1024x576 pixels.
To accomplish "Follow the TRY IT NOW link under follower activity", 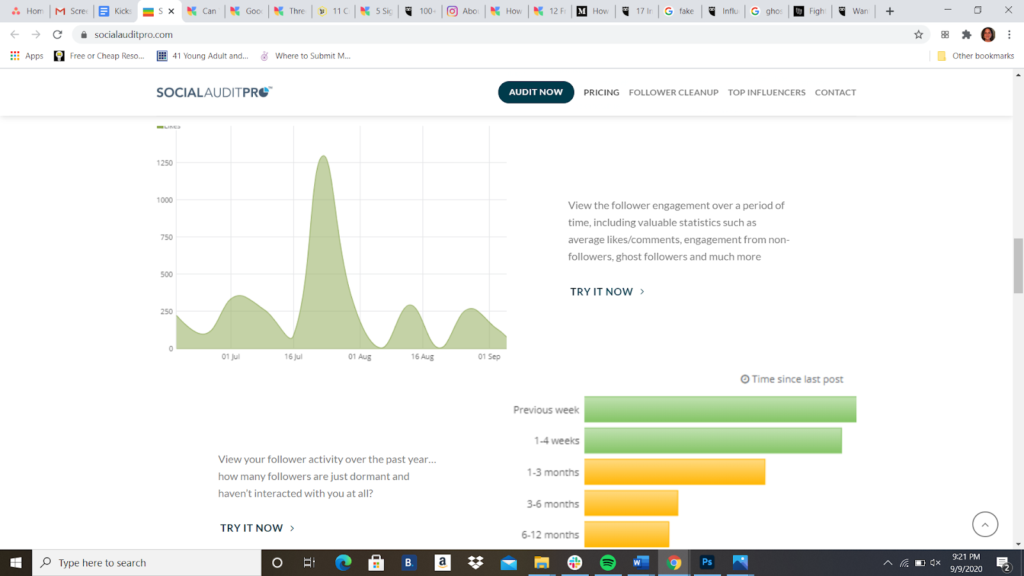I will (x=252, y=527).
